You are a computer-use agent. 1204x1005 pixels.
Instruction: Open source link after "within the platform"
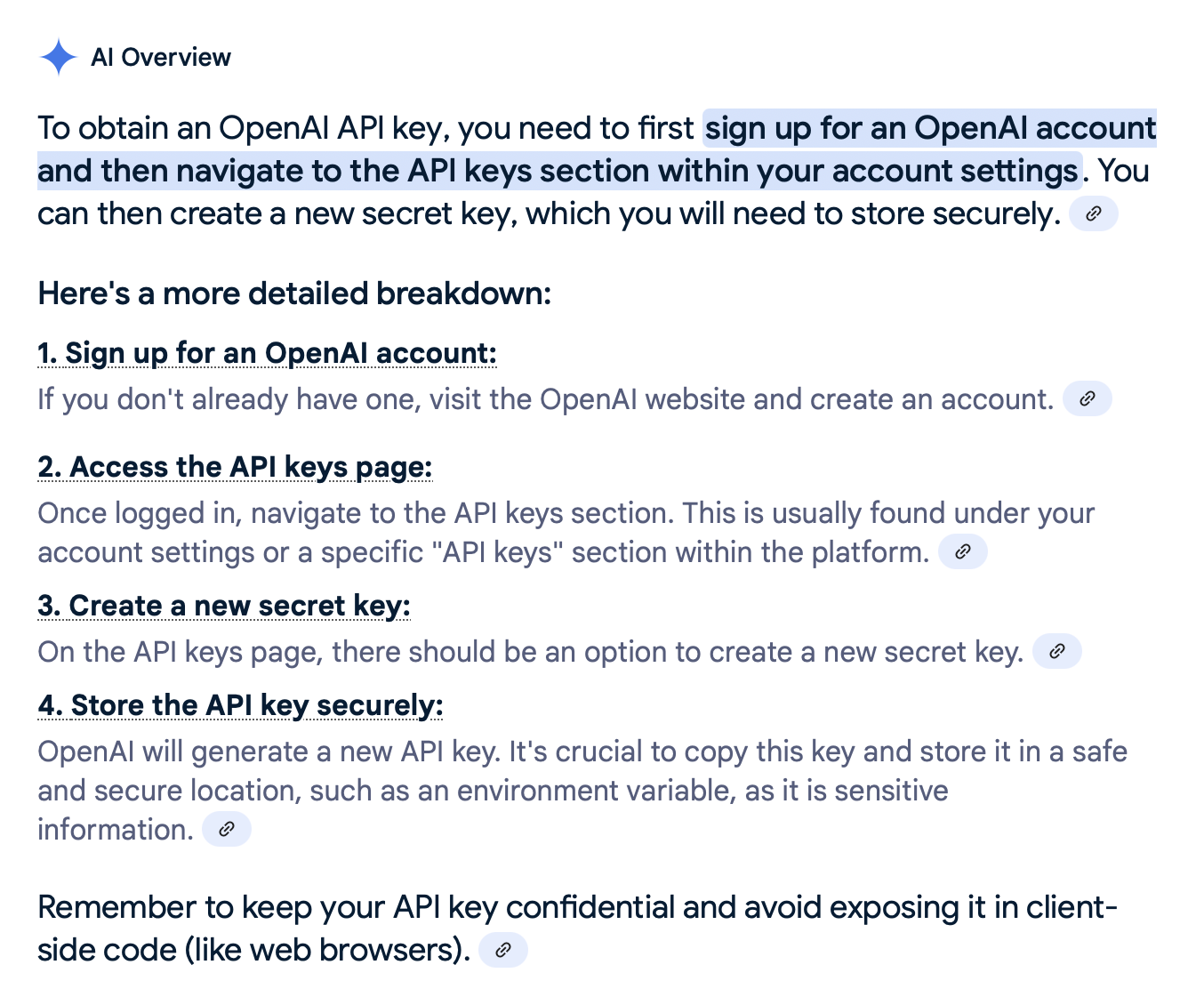coord(962,552)
